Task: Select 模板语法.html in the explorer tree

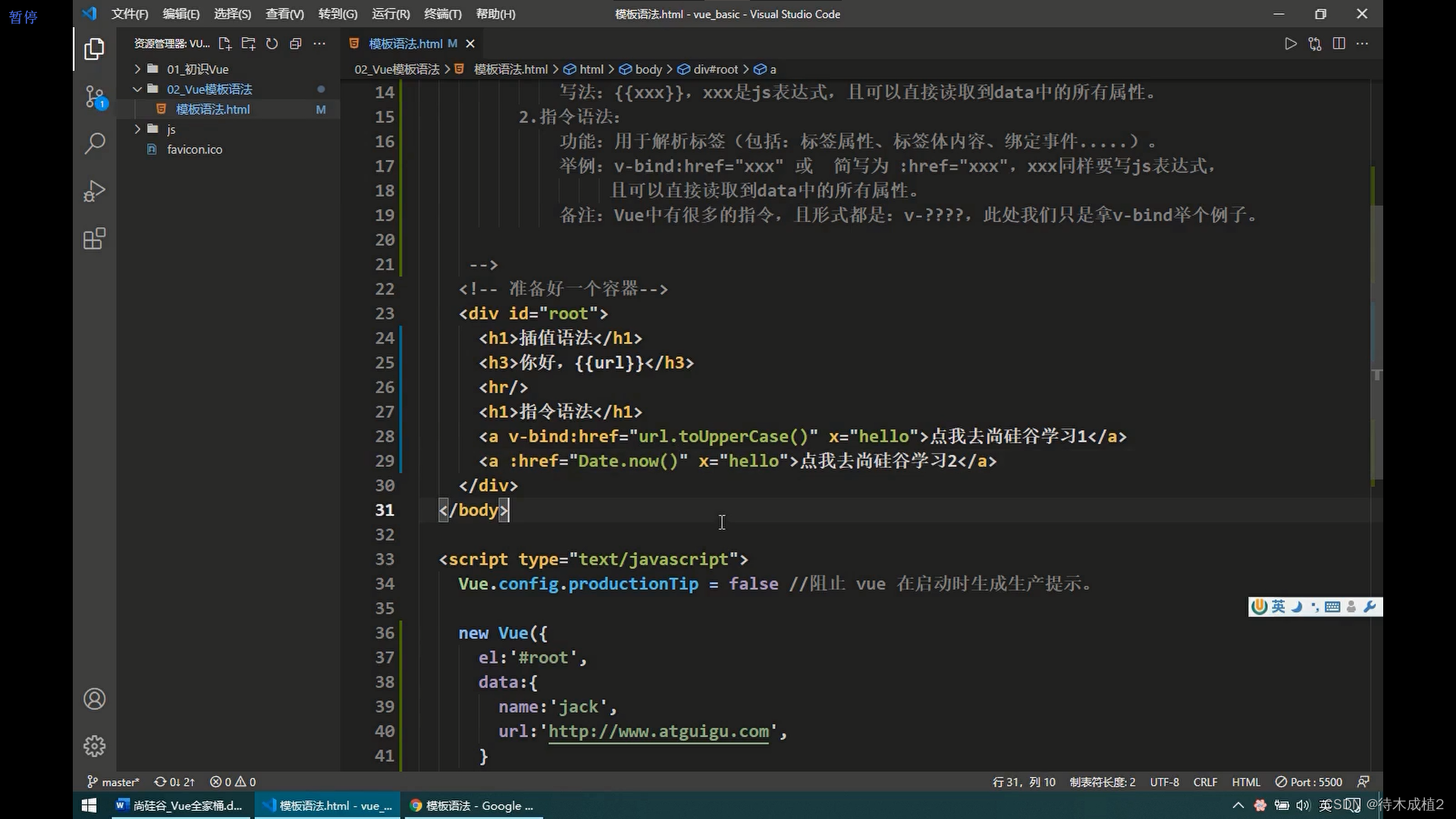Action: [x=227, y=109]
